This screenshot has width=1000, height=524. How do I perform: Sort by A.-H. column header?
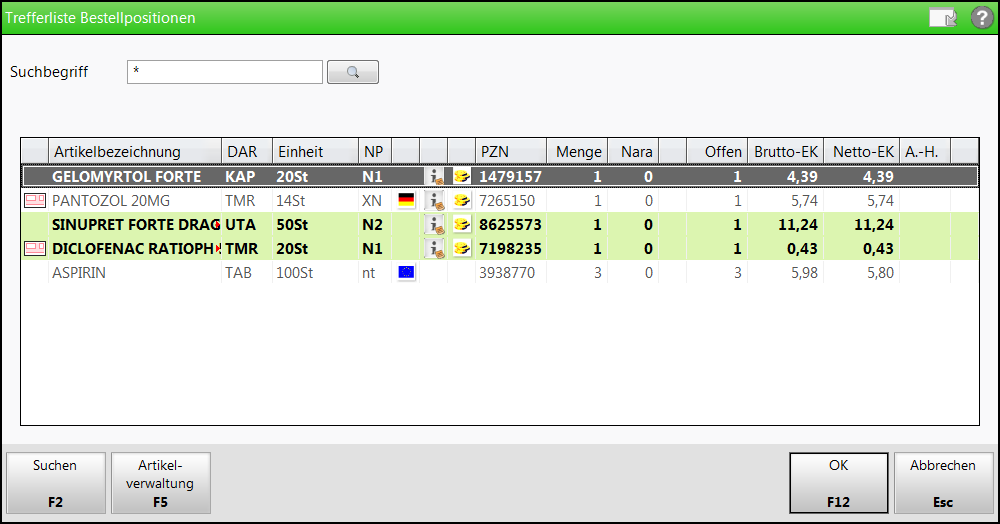[925, 152]
